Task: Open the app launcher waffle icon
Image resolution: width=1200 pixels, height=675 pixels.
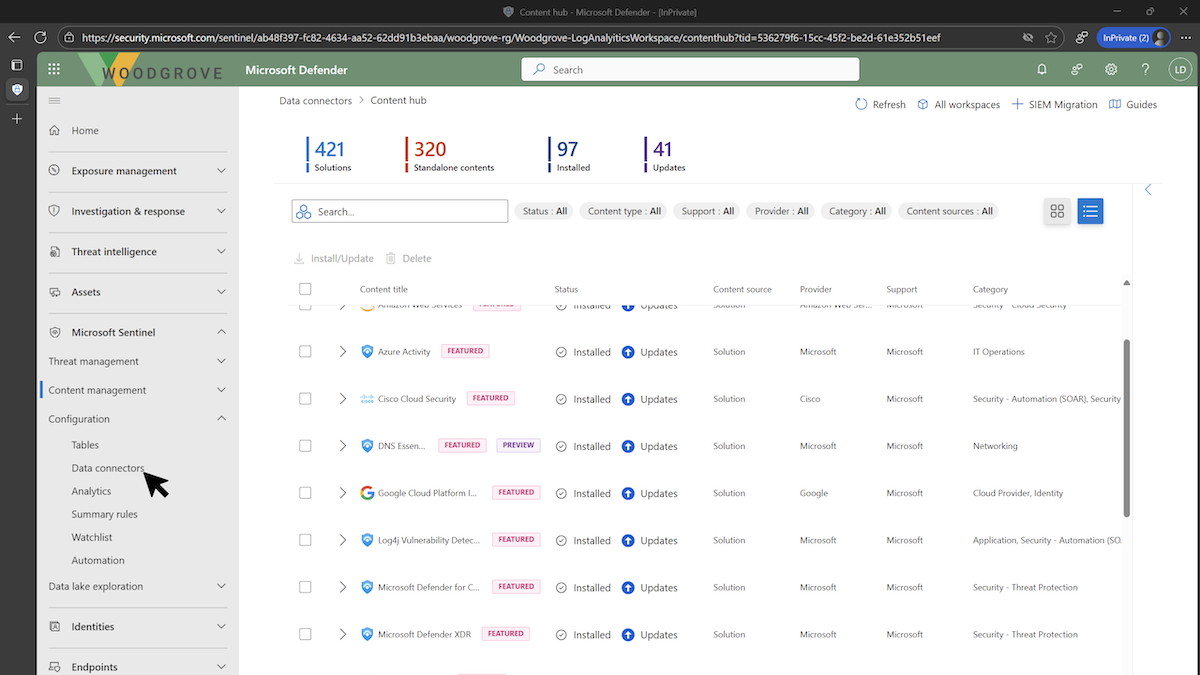Action: click(x=54, y=69)
